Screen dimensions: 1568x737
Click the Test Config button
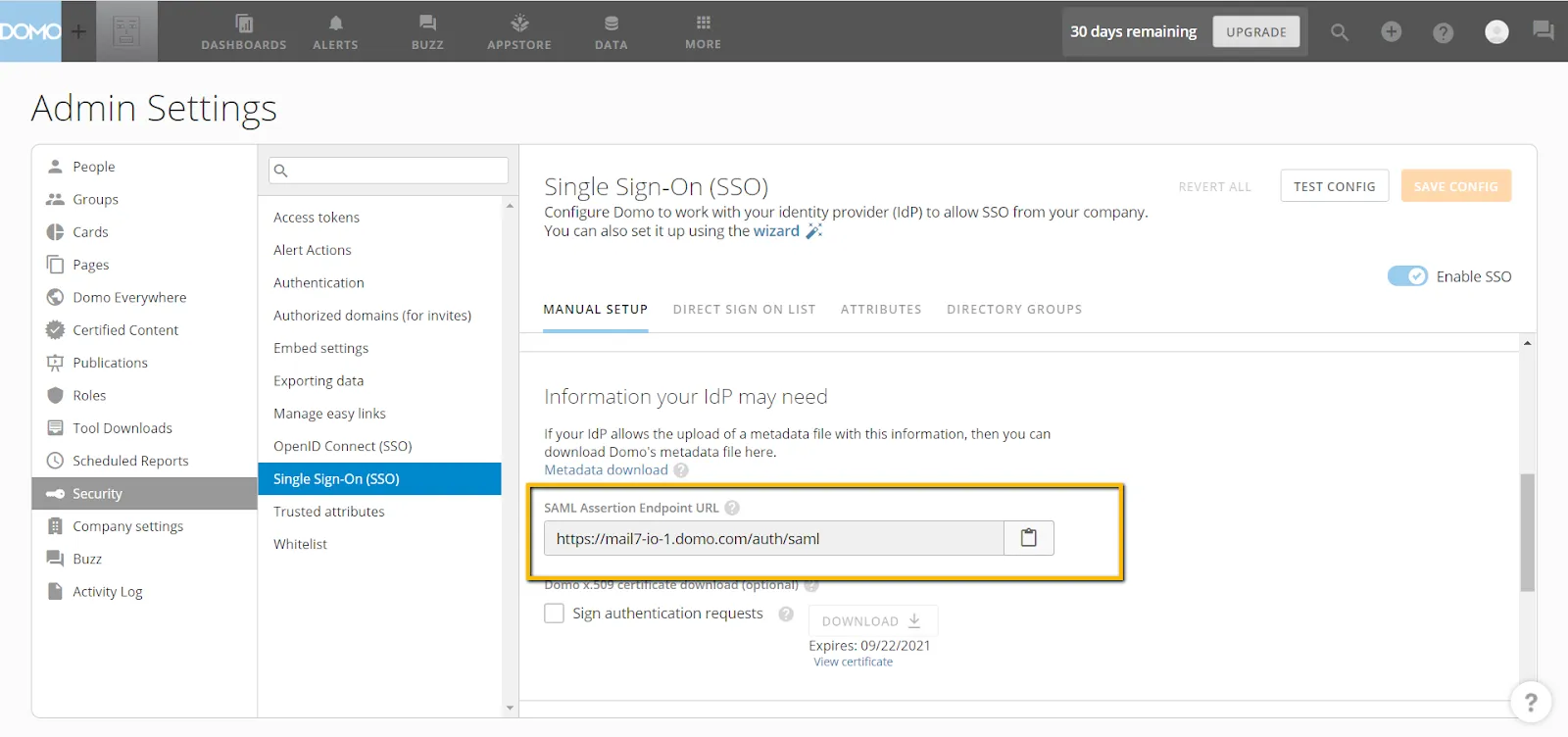(x=1334, y=186)
